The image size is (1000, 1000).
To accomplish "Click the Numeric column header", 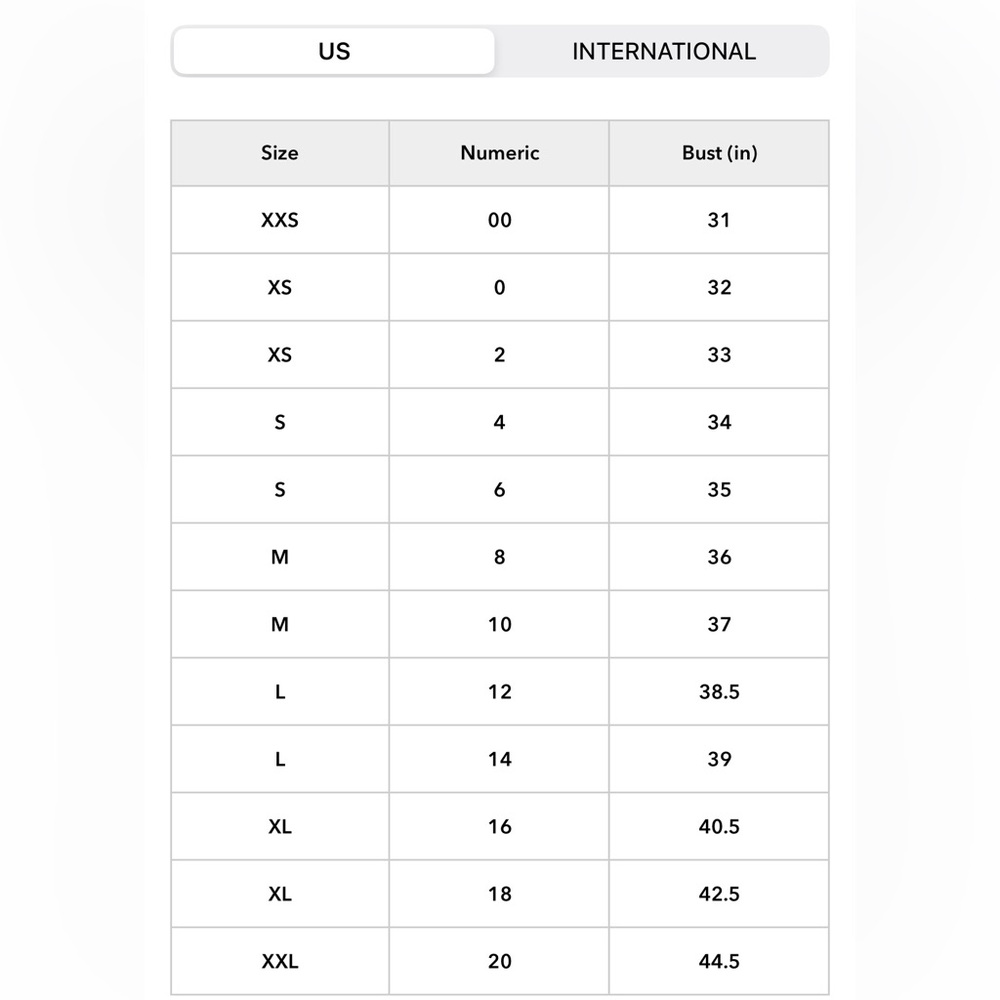I will (499, 153).
